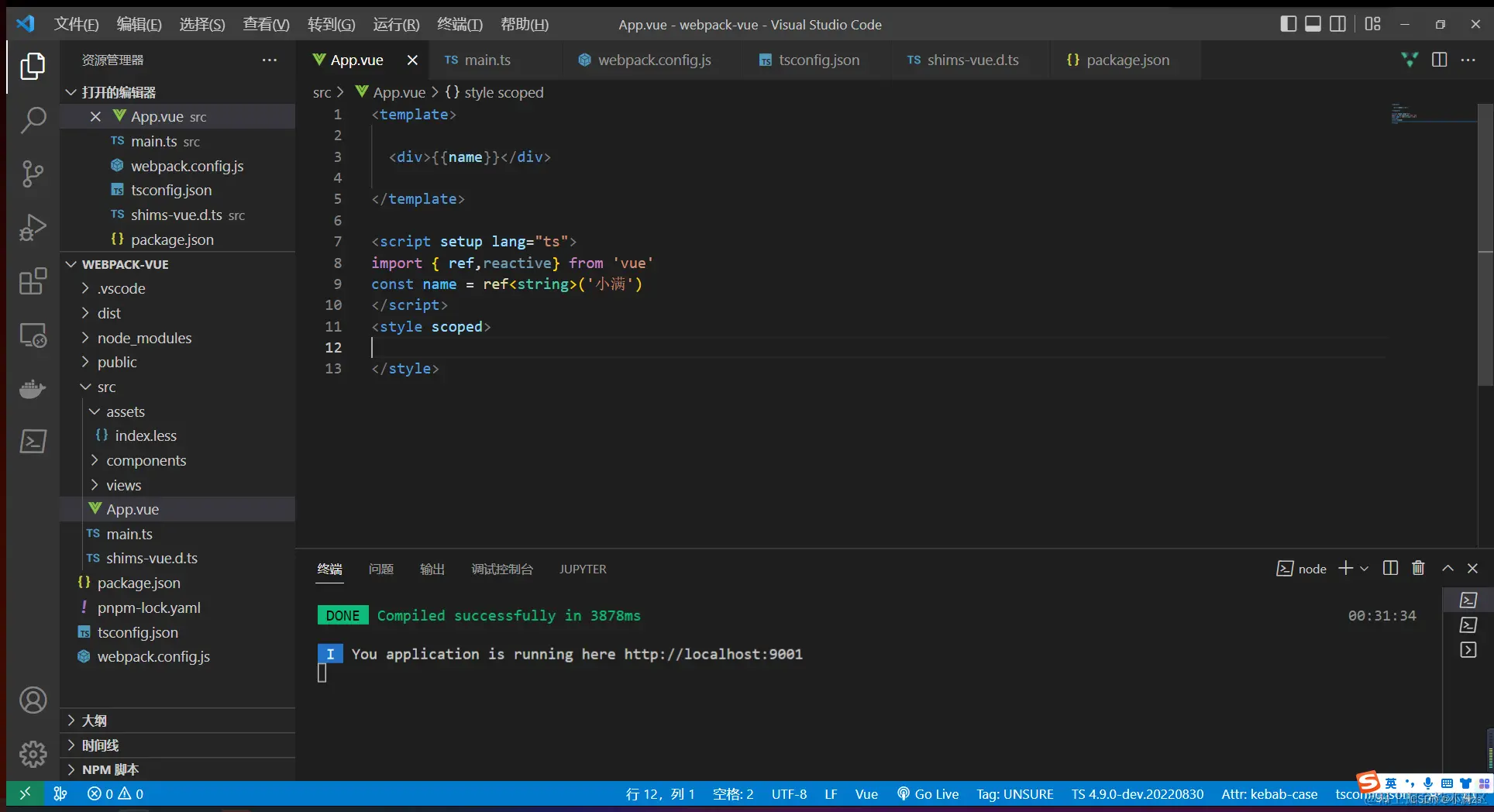This screenshot has height=812, width=1494.
Task: Expand the node_modules folder
Action: [177, 338]
